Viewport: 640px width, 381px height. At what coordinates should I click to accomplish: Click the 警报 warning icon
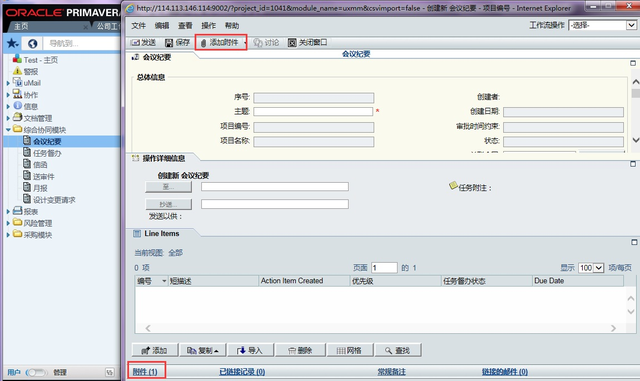tap(17, 71)
